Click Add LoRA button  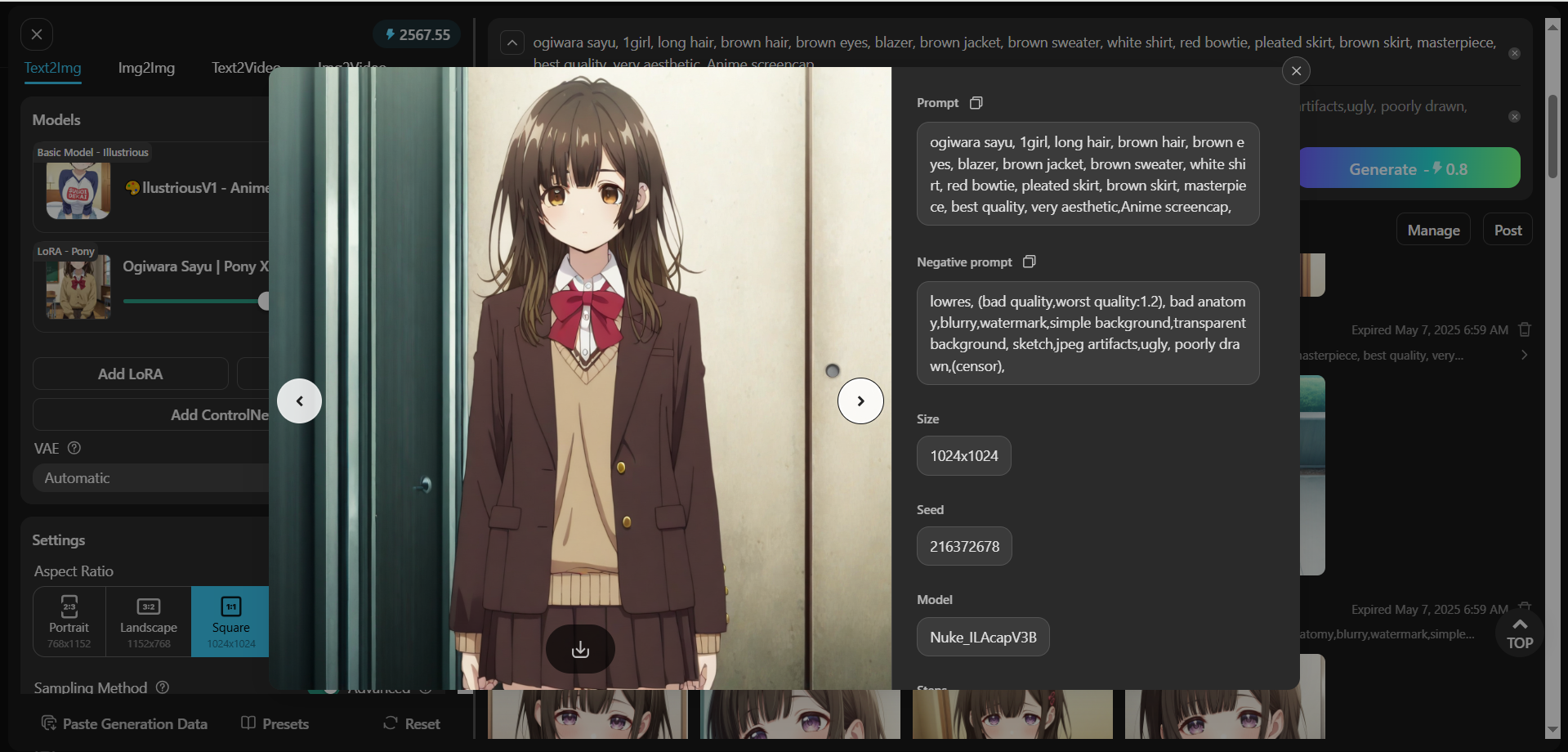[x=131, y=374]
